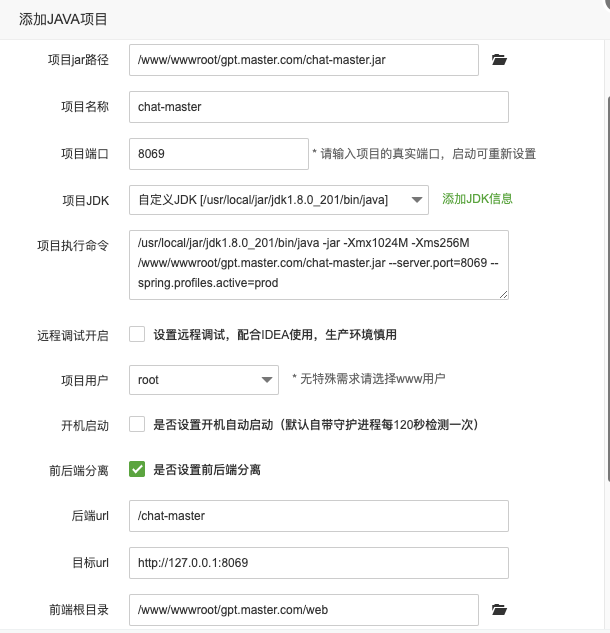Click the 项目用户 label
The width and height of the screenshot is (610, 633).
[x=85, y=380]
